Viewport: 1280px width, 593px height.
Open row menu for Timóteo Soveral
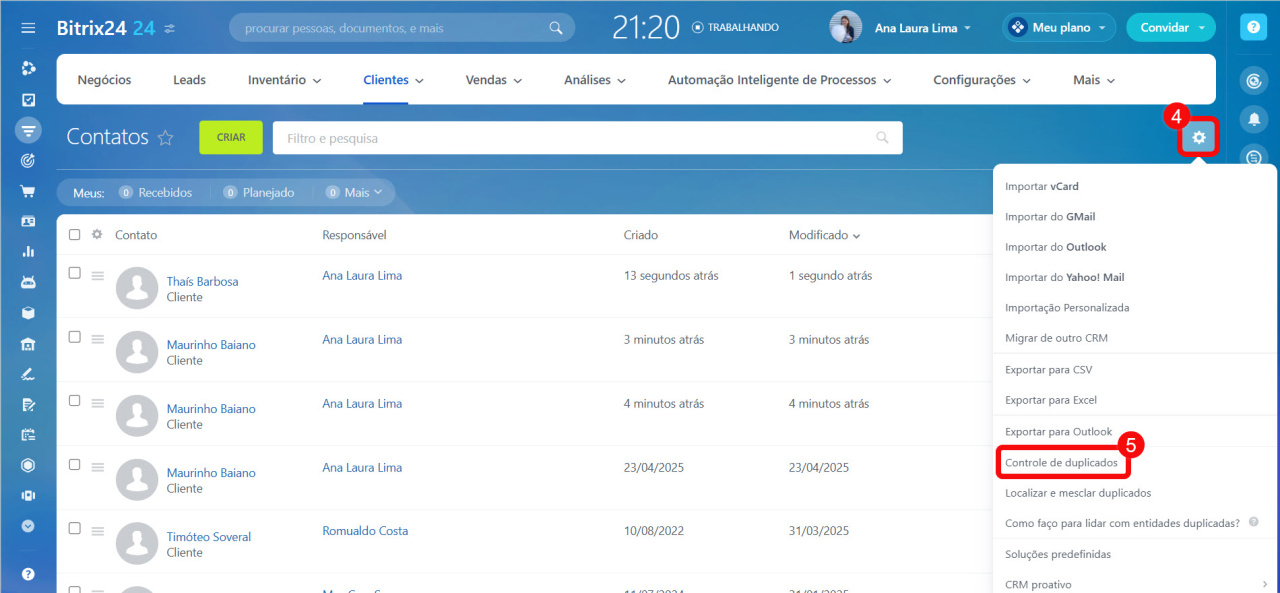(x=98, y=530)
